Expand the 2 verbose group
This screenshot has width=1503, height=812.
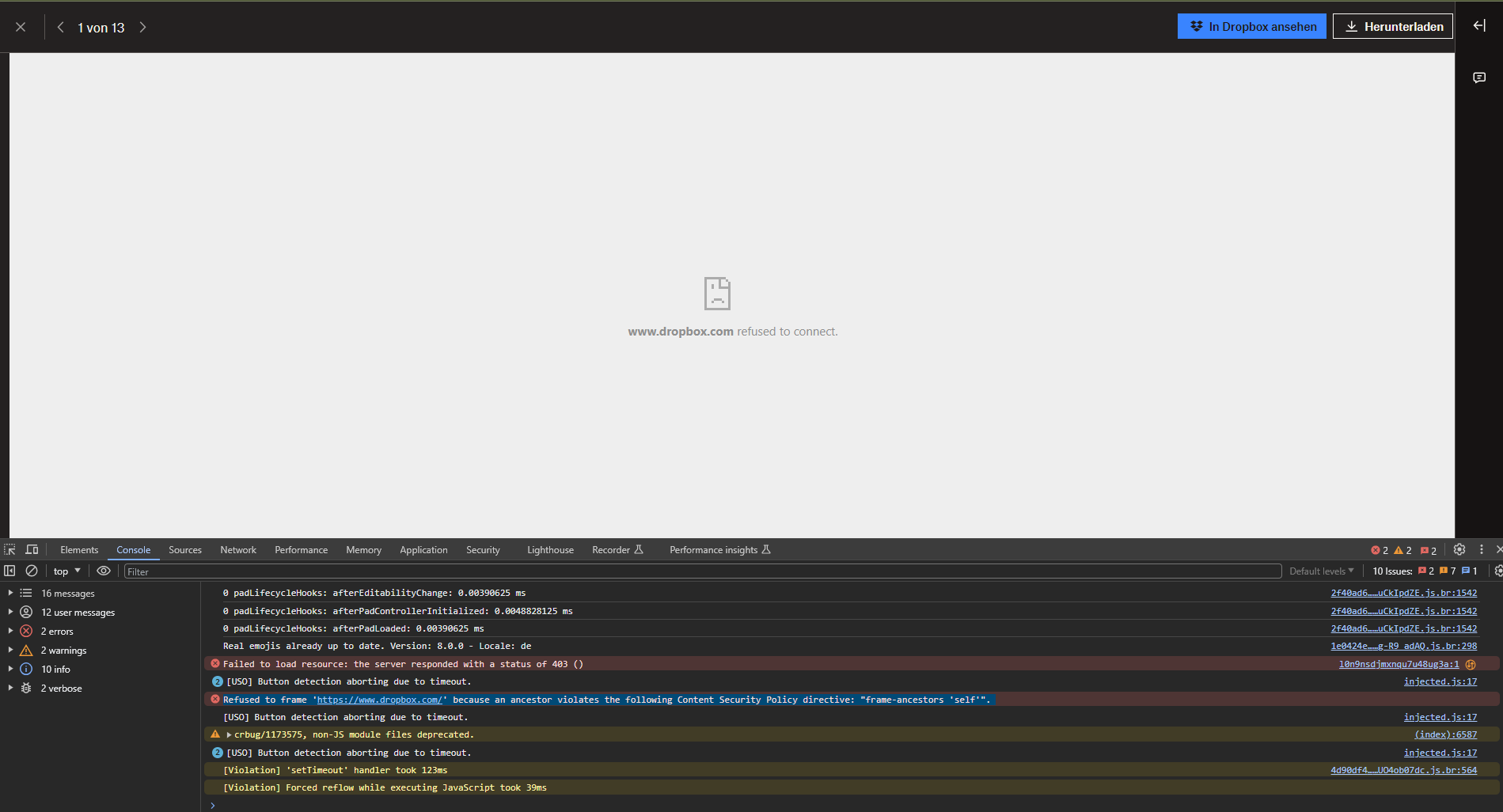[10, 688]
